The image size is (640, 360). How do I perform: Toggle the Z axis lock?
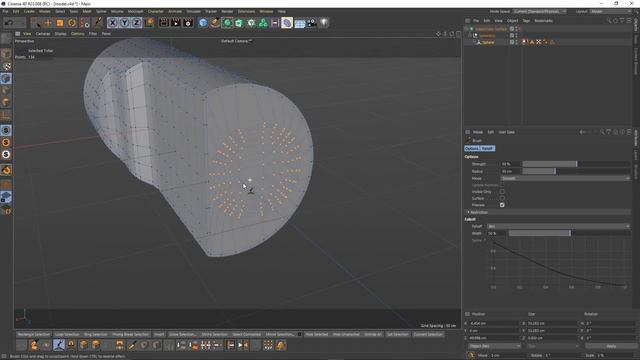136,23
